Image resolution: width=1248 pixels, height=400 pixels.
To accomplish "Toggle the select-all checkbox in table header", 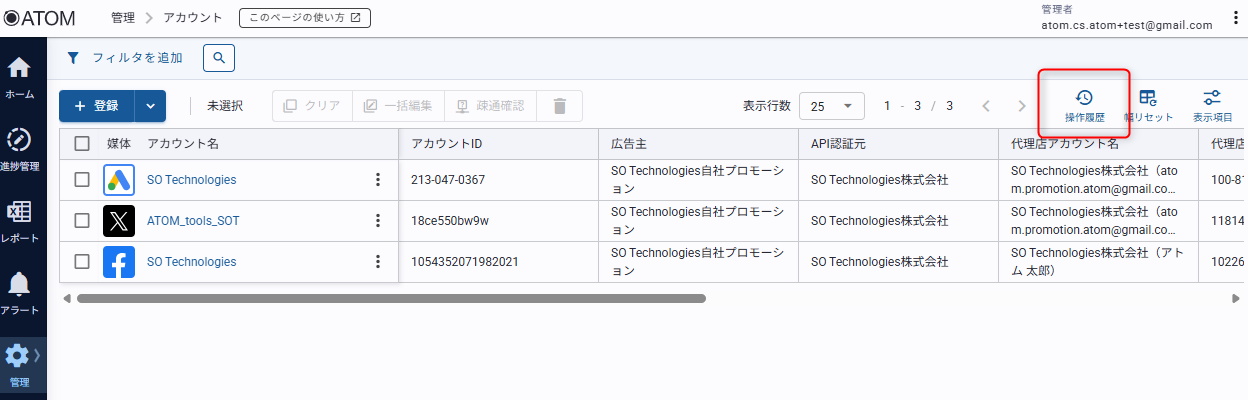I will (x=82, y=144).
